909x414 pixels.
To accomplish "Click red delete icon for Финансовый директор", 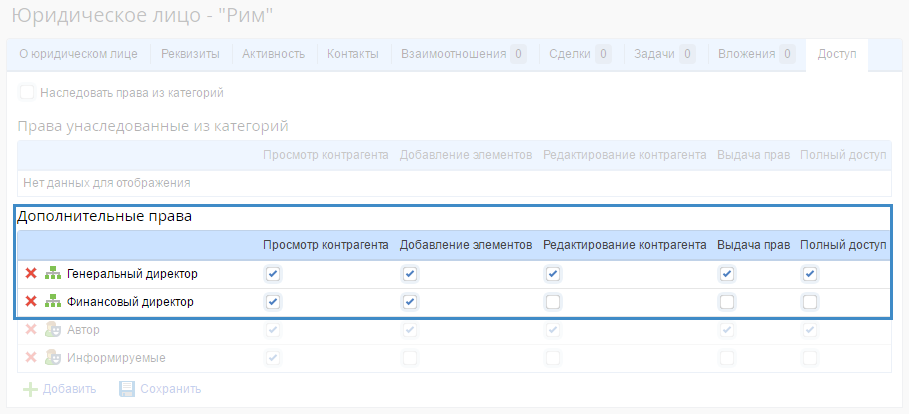I will (31, 302).
